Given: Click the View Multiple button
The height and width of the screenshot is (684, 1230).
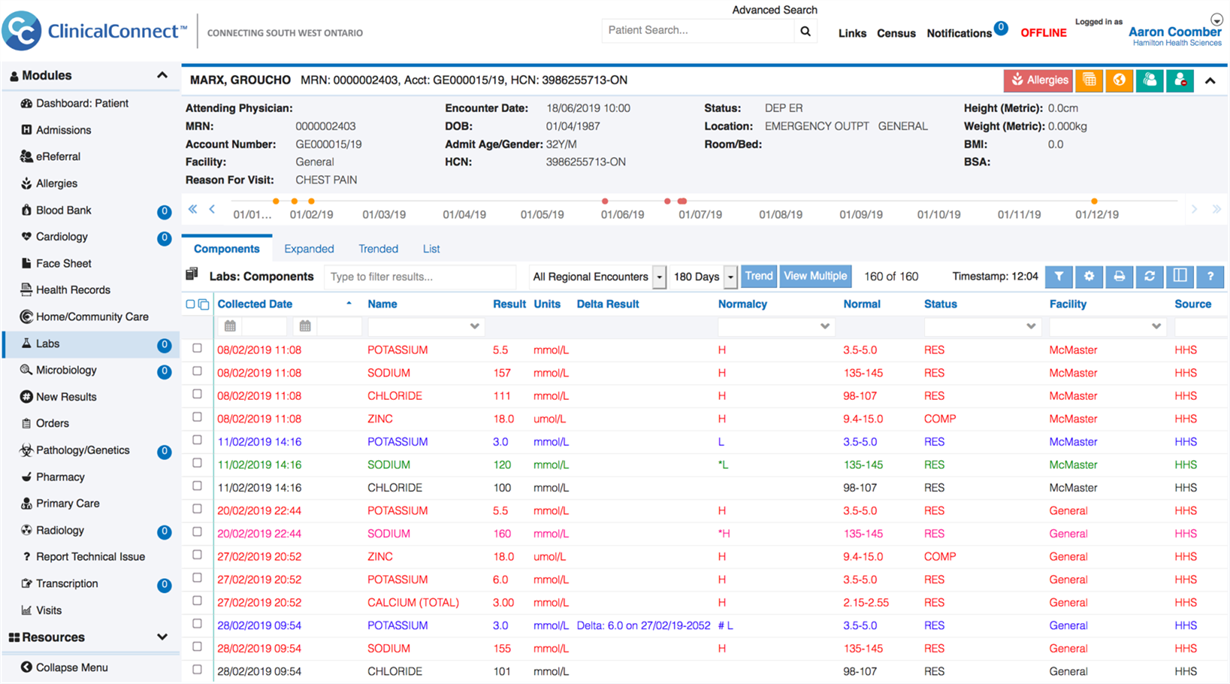Looking at the screenshot, I should coord(815,276).
